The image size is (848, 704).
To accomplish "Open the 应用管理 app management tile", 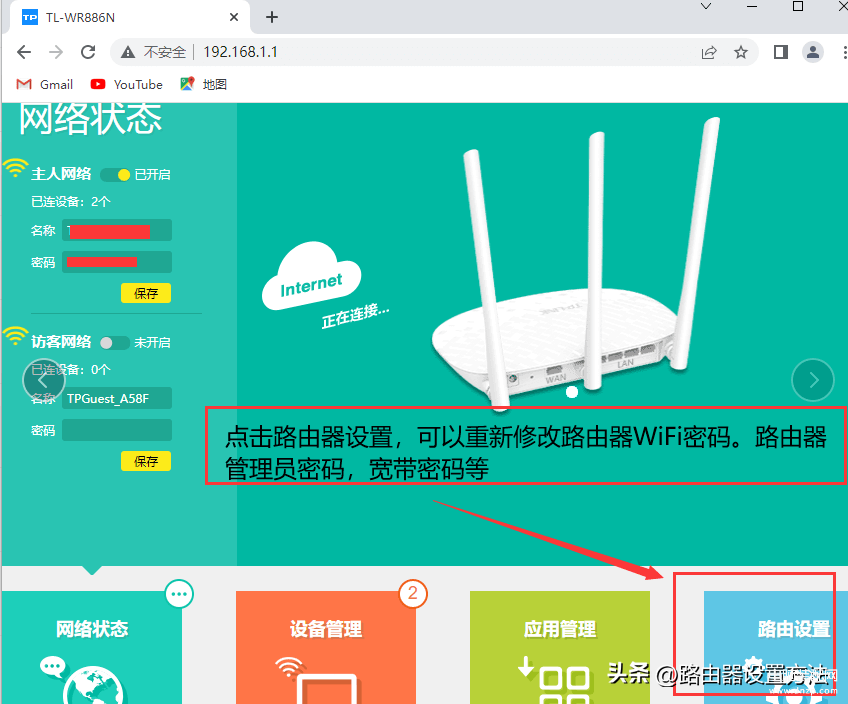I will 560,647.
